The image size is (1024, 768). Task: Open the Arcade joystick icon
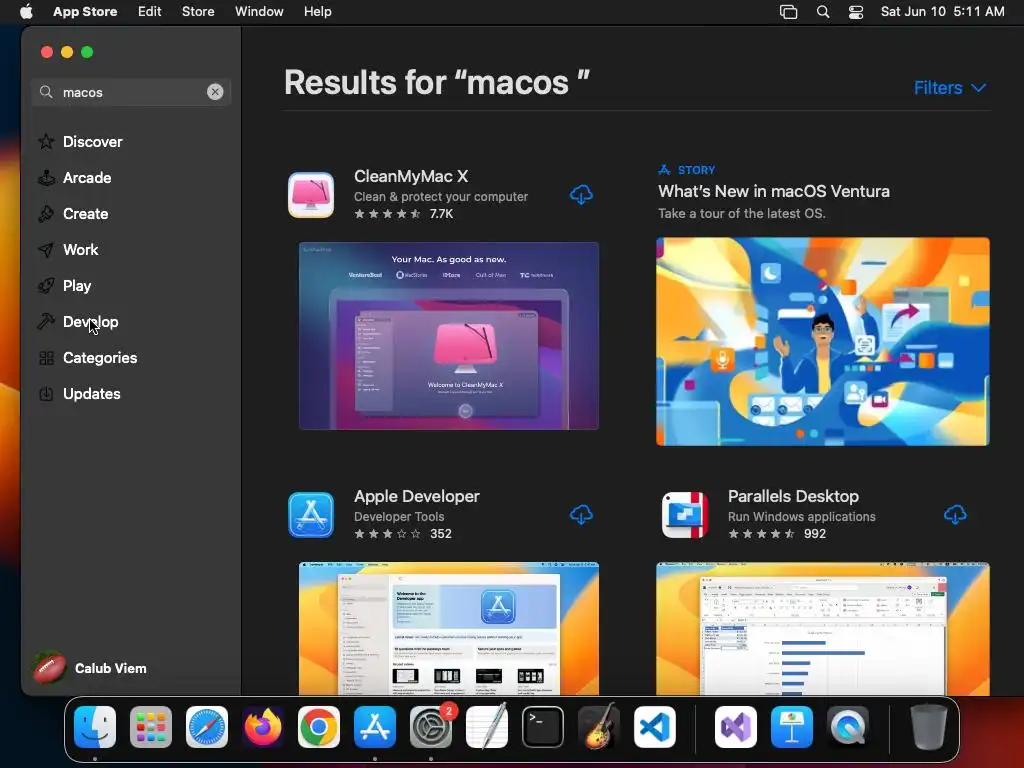click(x=46, y=178)
